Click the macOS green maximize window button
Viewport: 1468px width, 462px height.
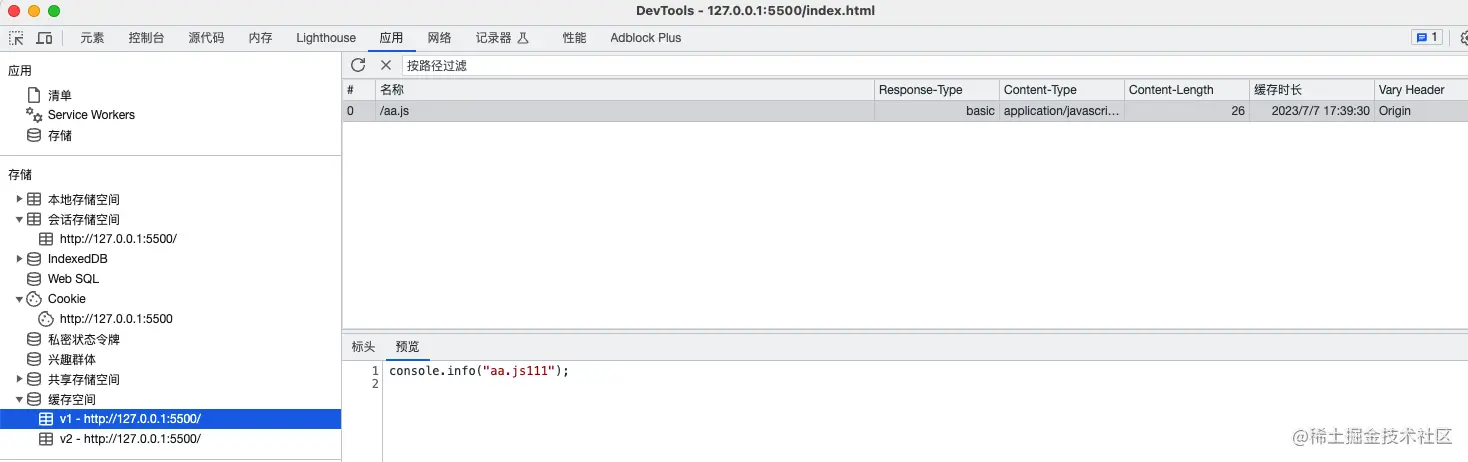click(x=54, y=10)
